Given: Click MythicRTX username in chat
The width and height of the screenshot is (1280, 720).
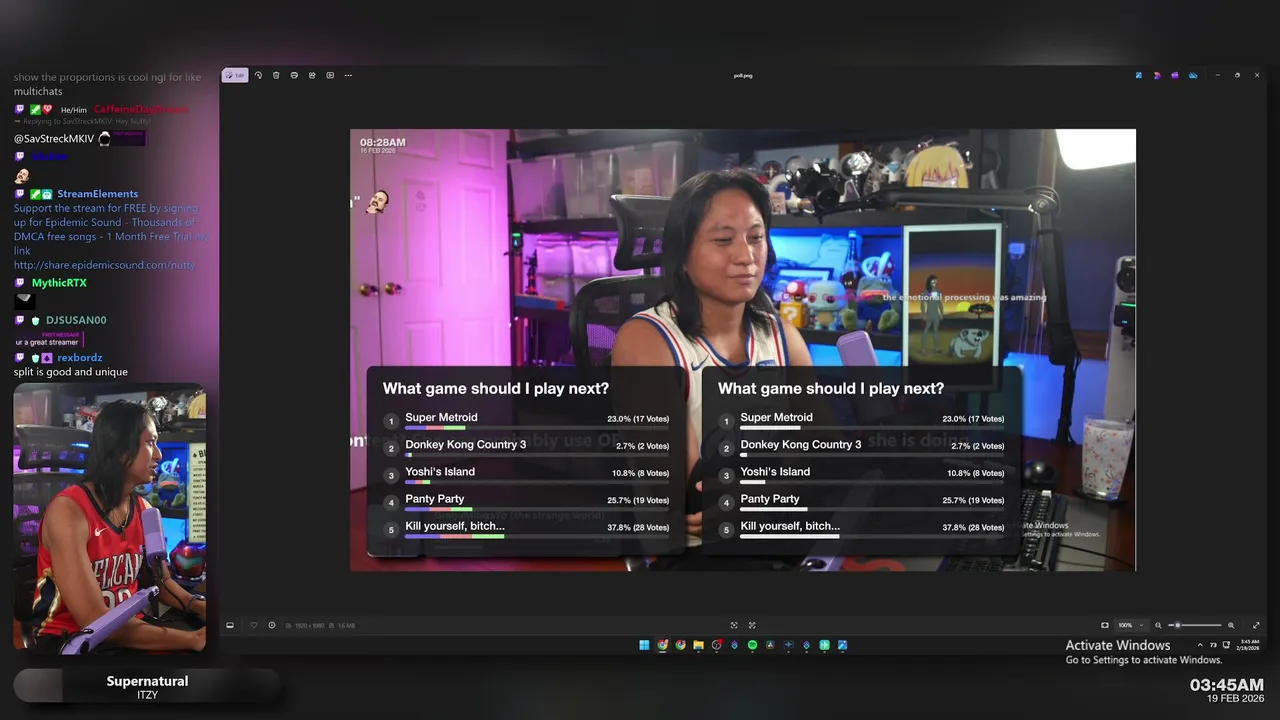Looking at the screenshot, I should pyautogui.click(x=59, y=283).
